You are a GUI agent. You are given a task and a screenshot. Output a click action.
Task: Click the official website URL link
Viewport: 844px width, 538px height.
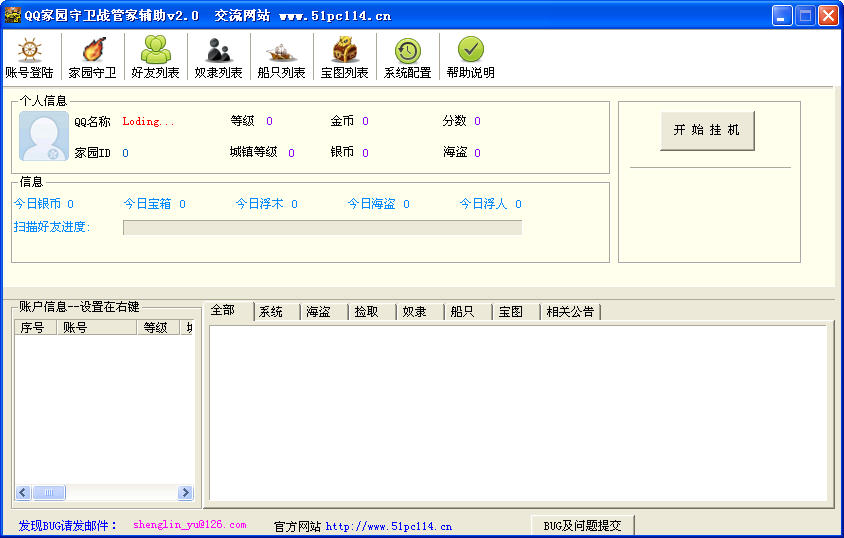389,526
